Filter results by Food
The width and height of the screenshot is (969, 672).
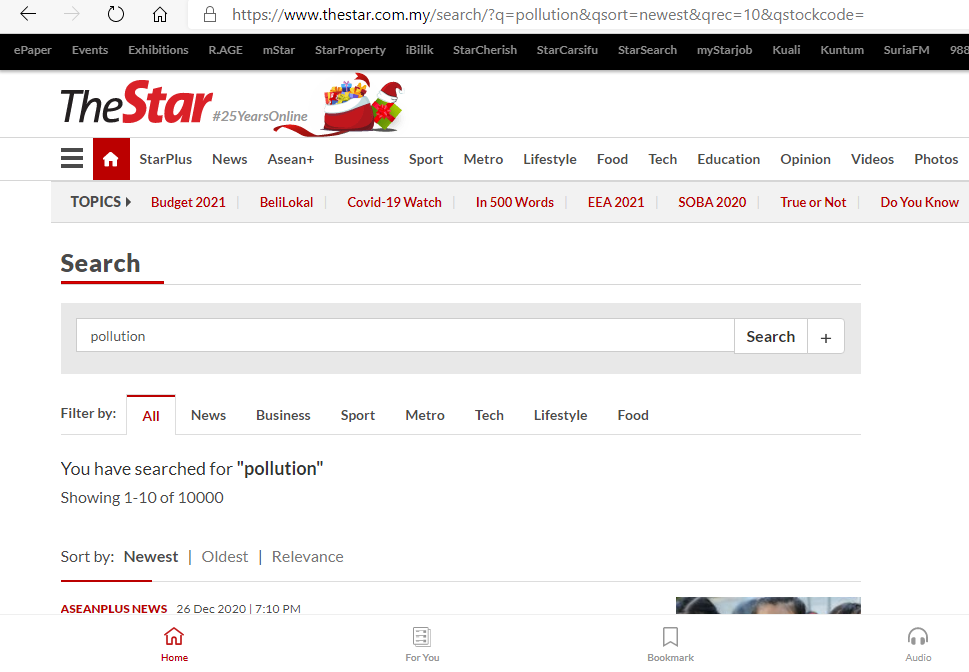[633, 415]
